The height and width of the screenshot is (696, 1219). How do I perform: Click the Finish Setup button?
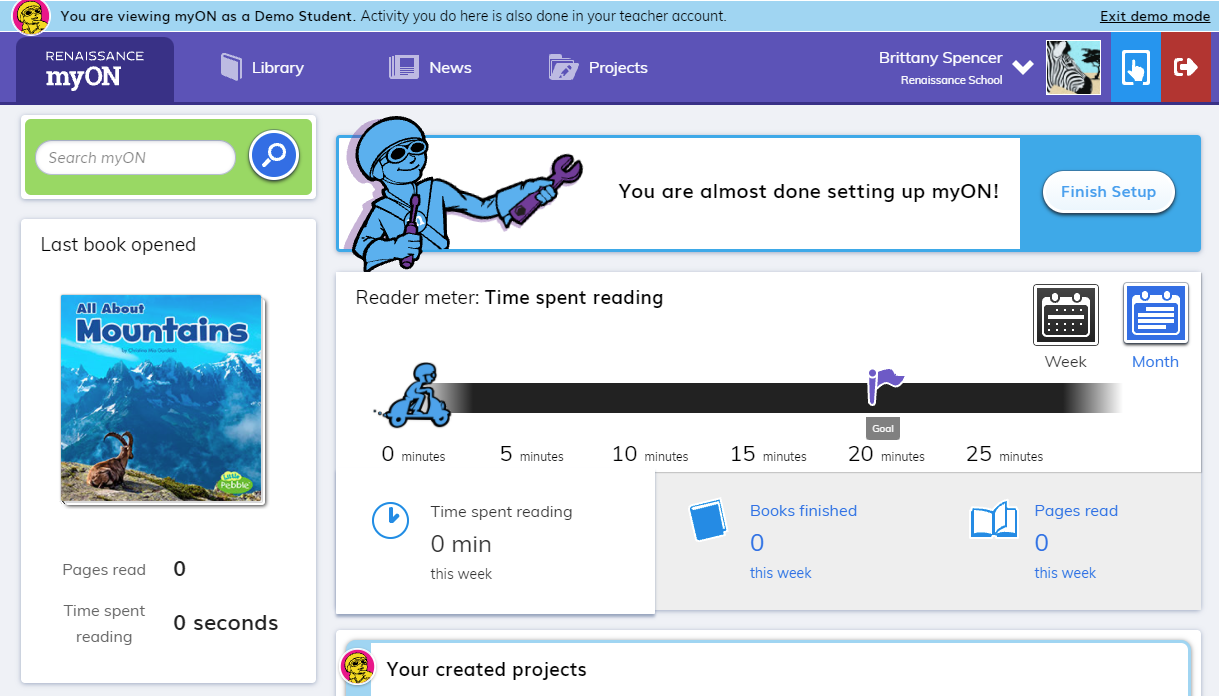point(1108,192)
